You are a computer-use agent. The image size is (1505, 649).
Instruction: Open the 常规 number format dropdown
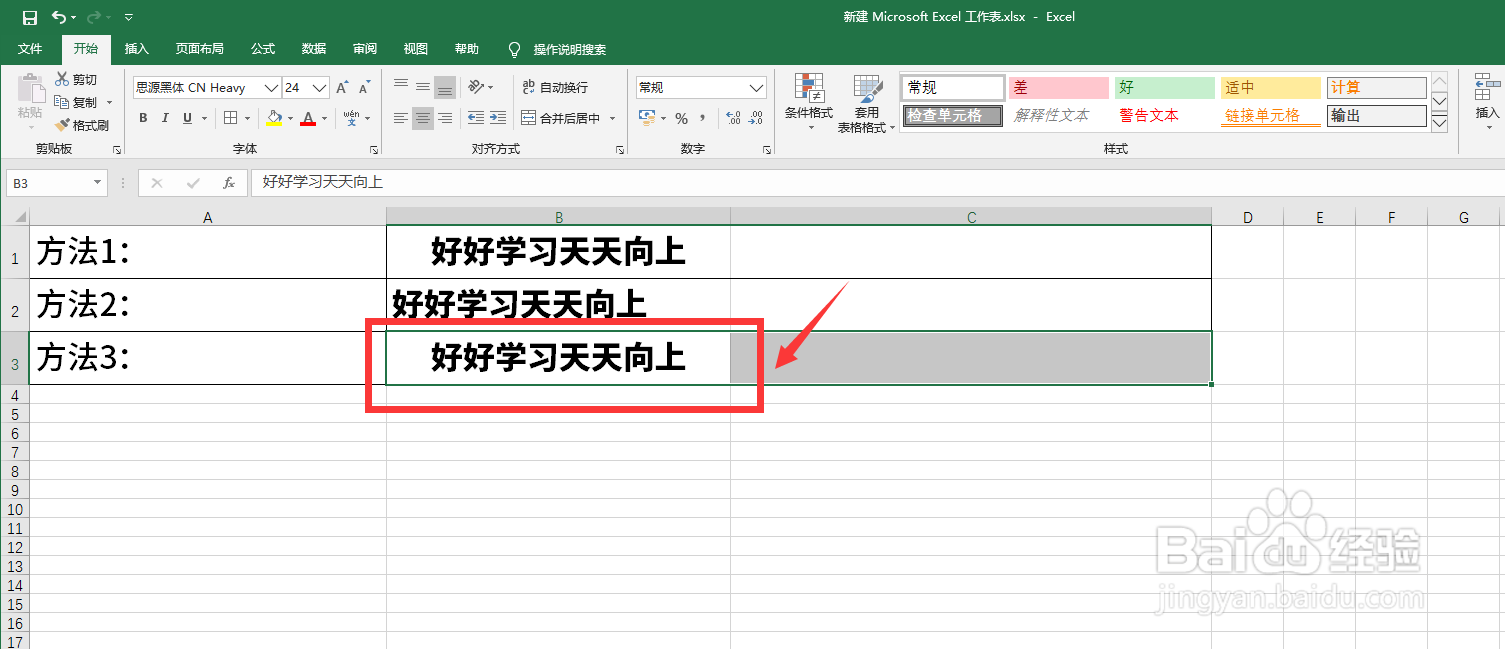756,87
